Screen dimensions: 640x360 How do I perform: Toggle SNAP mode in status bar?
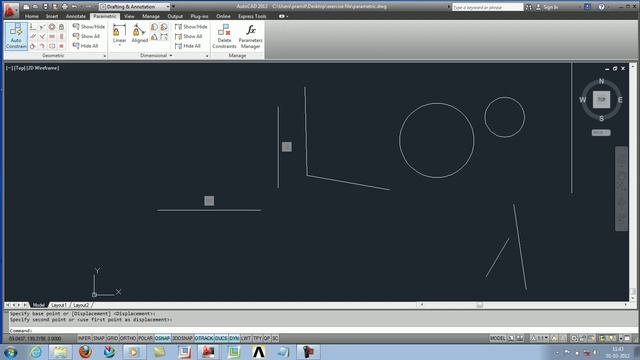[99, 338]
